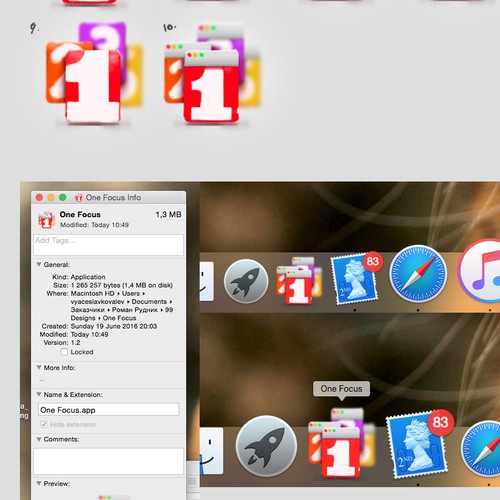This screenshot has width=500, height=500.
Task: Collapse the Preview section
Action: [39, 483]
